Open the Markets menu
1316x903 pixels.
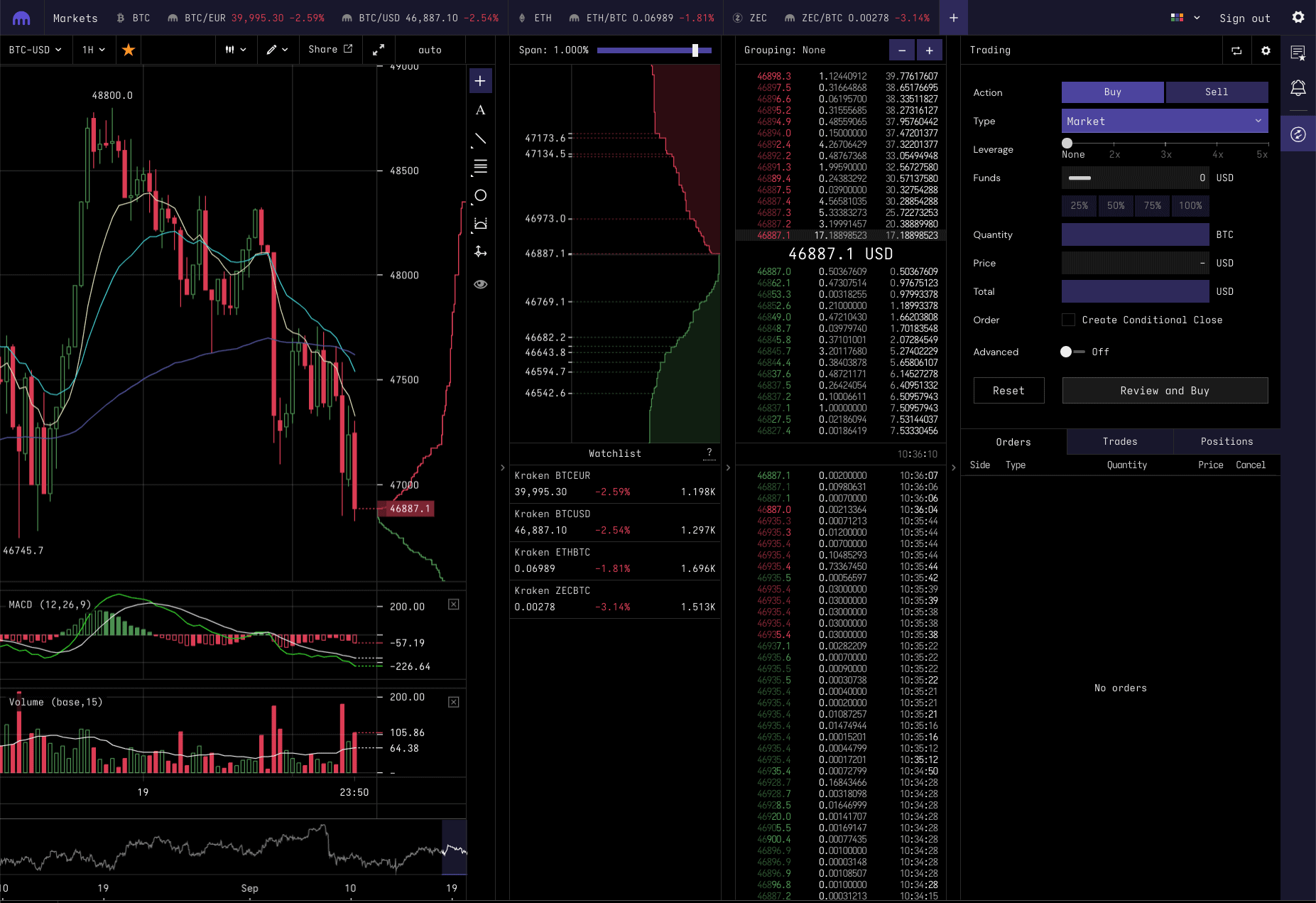[75, 18]
